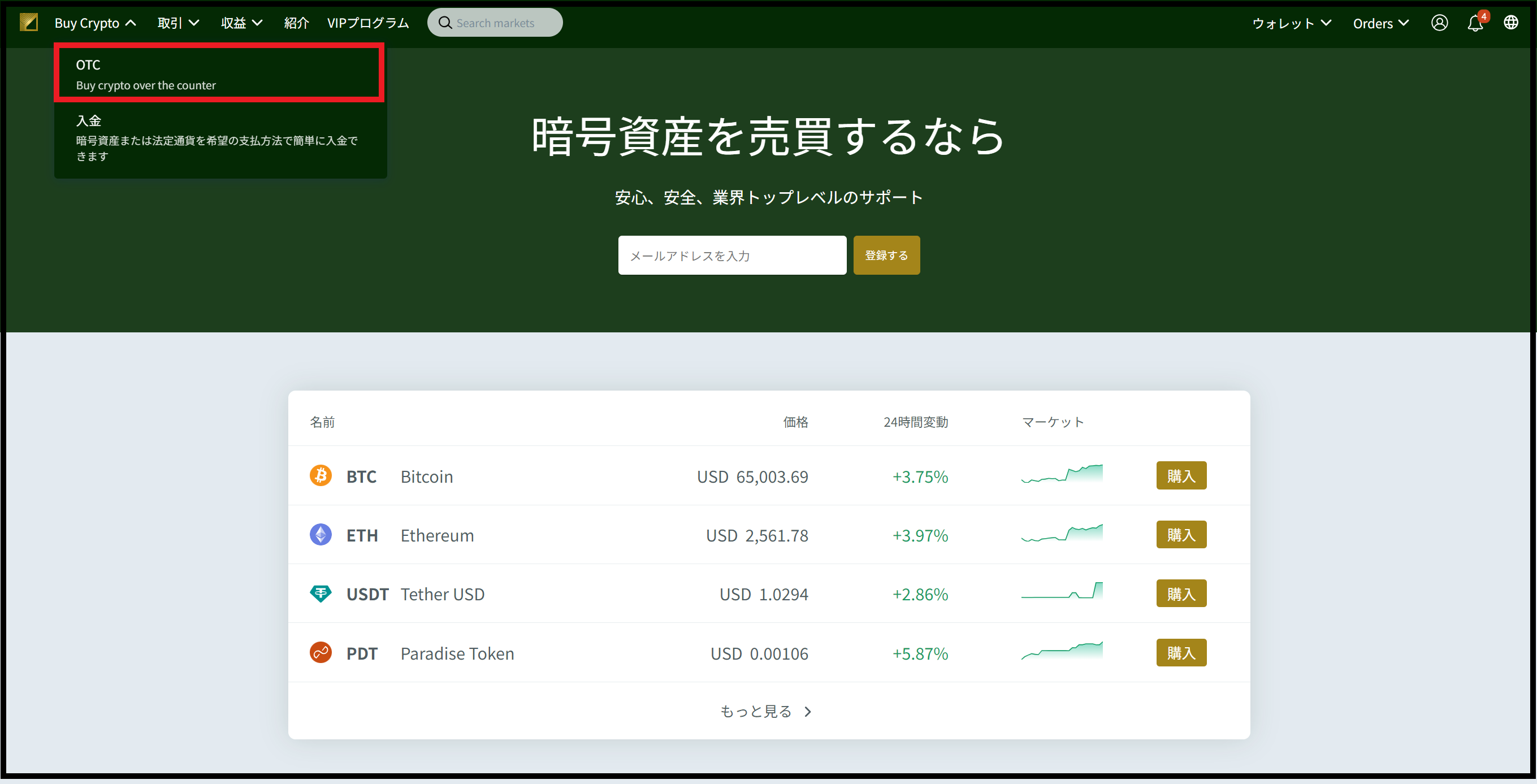
Task: Open the VIPプログラム page
Action: [x=368, y=23]
